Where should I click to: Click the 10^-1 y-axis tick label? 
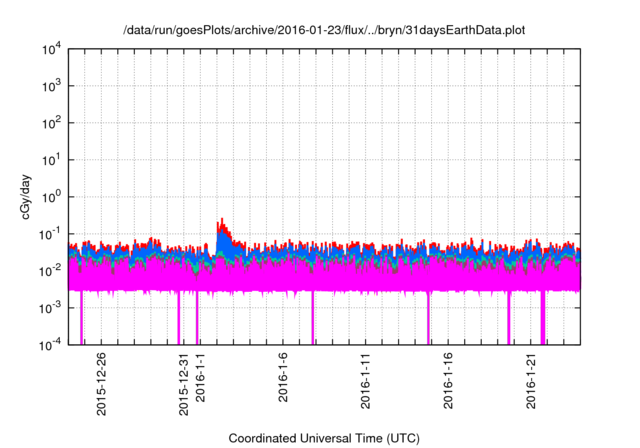(51, 234)
